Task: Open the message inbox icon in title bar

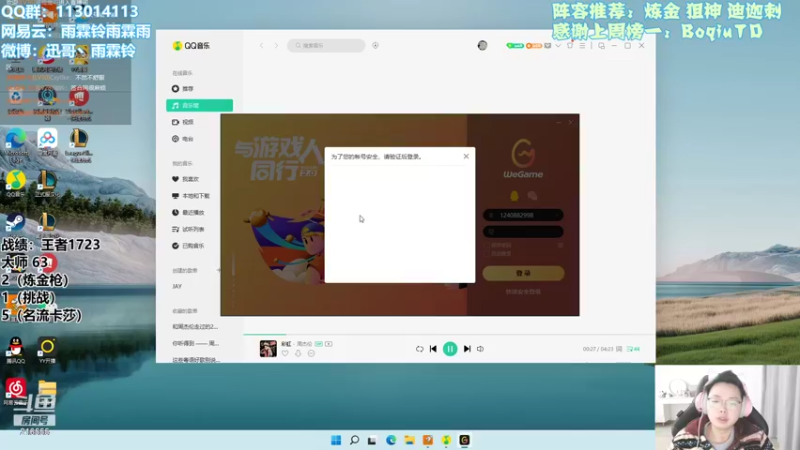Action: 547,45
